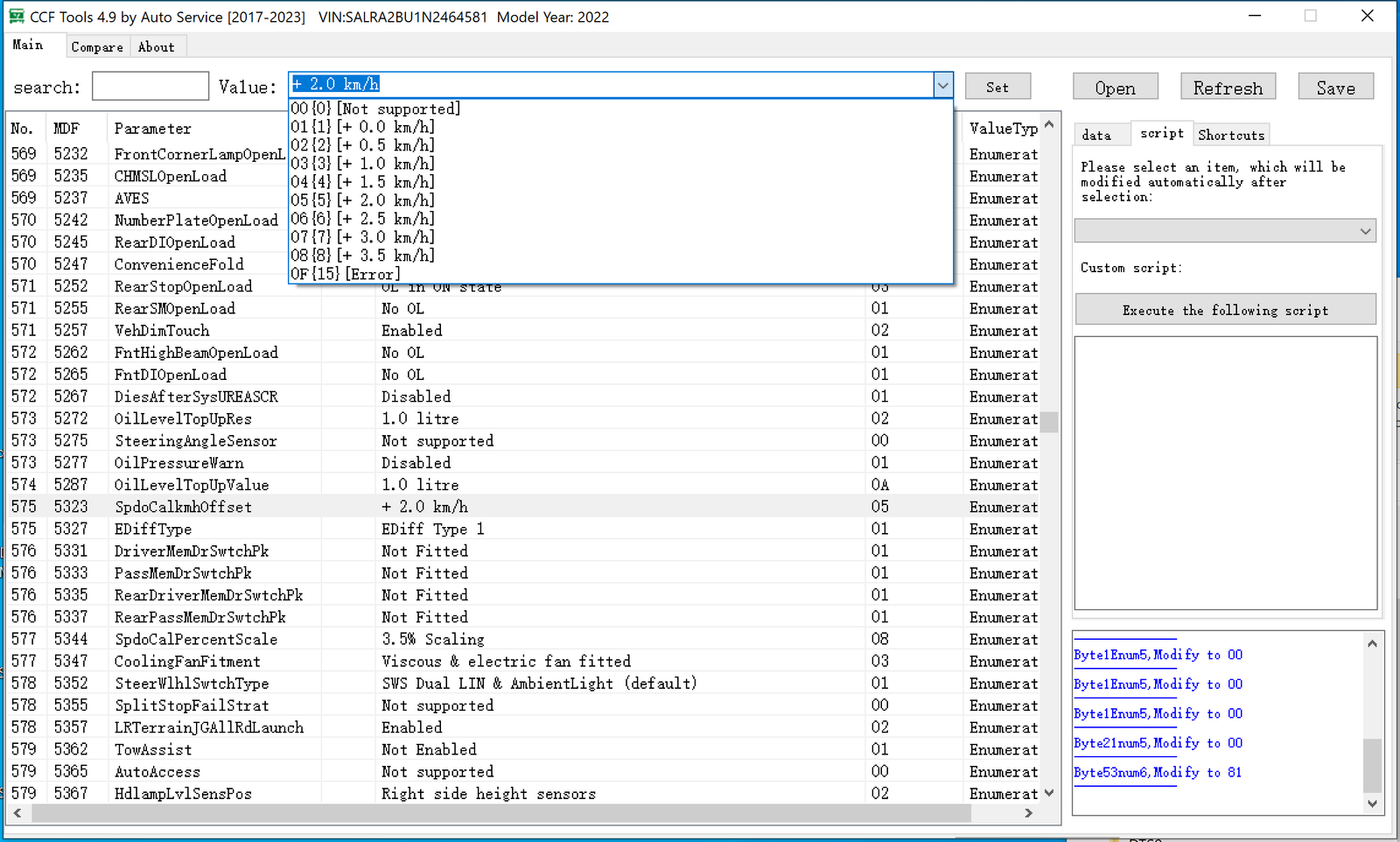Open the Shortcuts tab

[x=1231, y=135]
